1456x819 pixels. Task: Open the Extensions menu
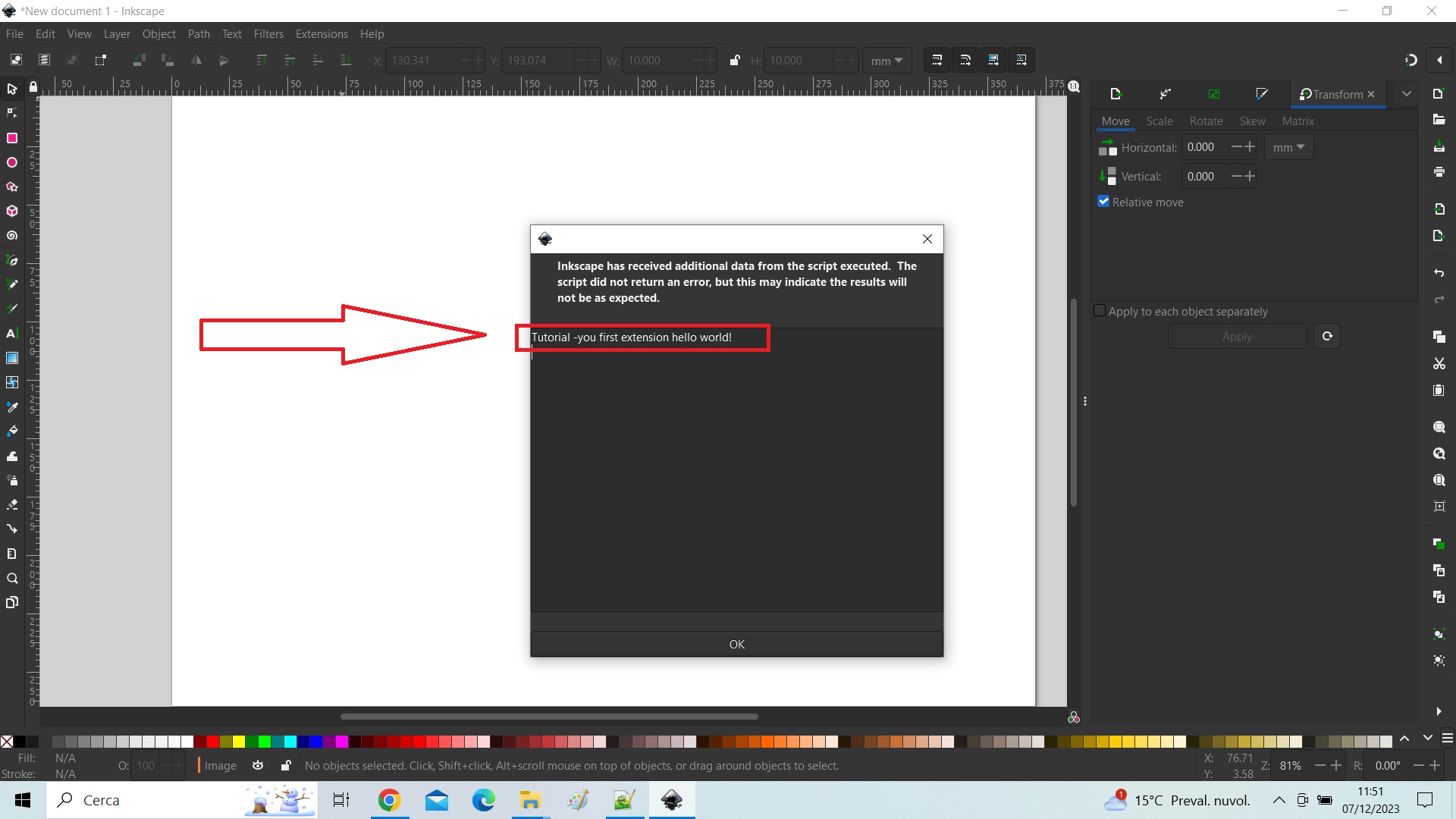[x=322, y=34]
